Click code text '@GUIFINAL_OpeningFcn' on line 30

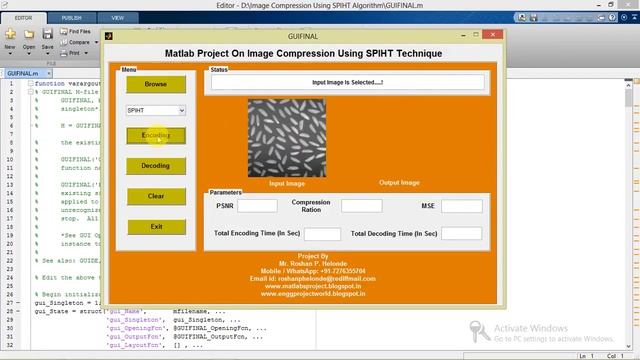[211, 328]
